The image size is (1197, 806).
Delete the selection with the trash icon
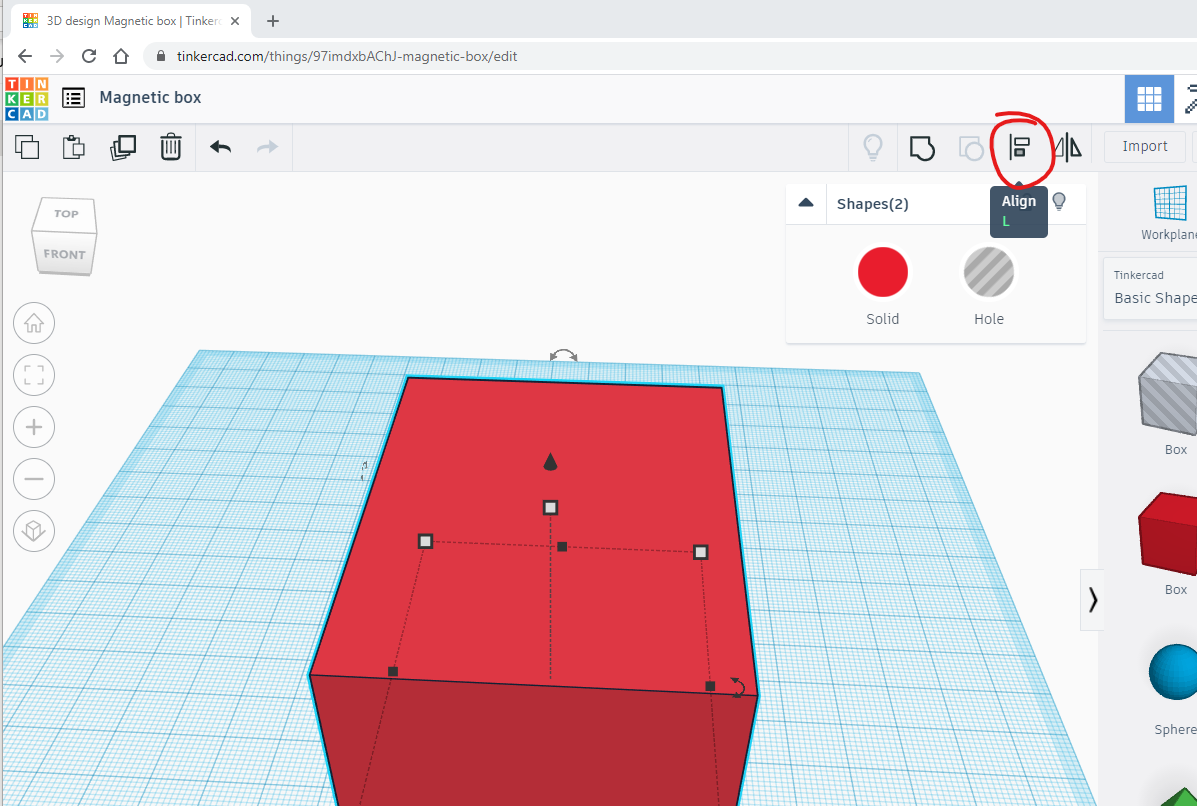pos(170,146)
